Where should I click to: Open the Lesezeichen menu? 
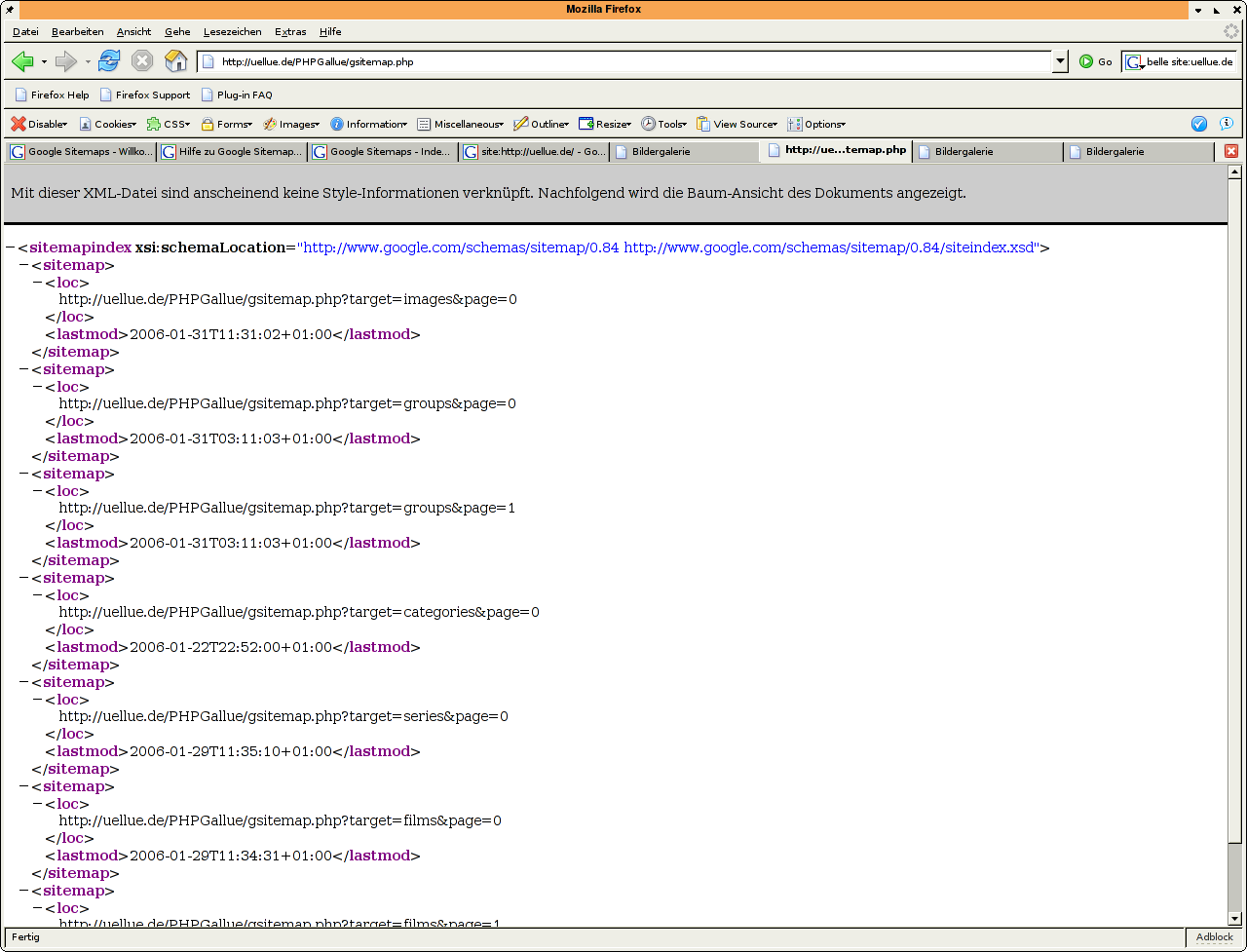(232, 32)
